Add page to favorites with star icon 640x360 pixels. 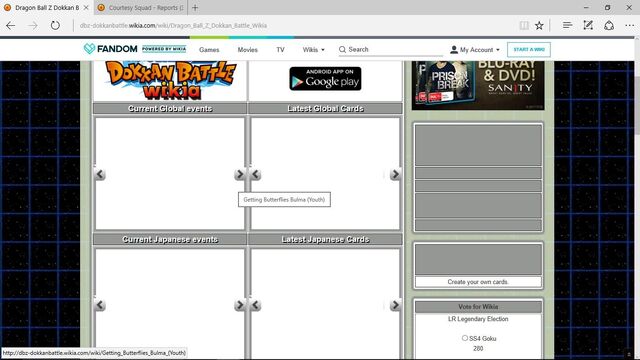click(539, 25)
